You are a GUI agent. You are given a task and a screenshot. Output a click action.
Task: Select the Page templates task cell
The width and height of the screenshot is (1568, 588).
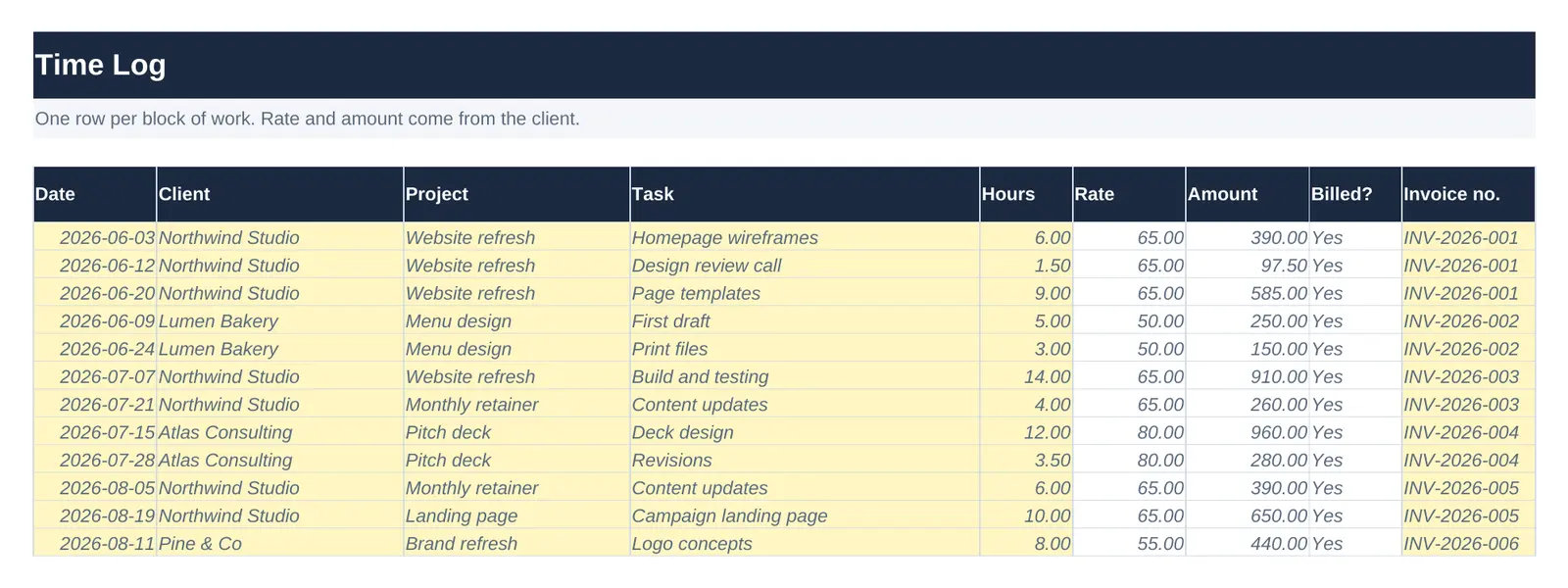(805, 293)
